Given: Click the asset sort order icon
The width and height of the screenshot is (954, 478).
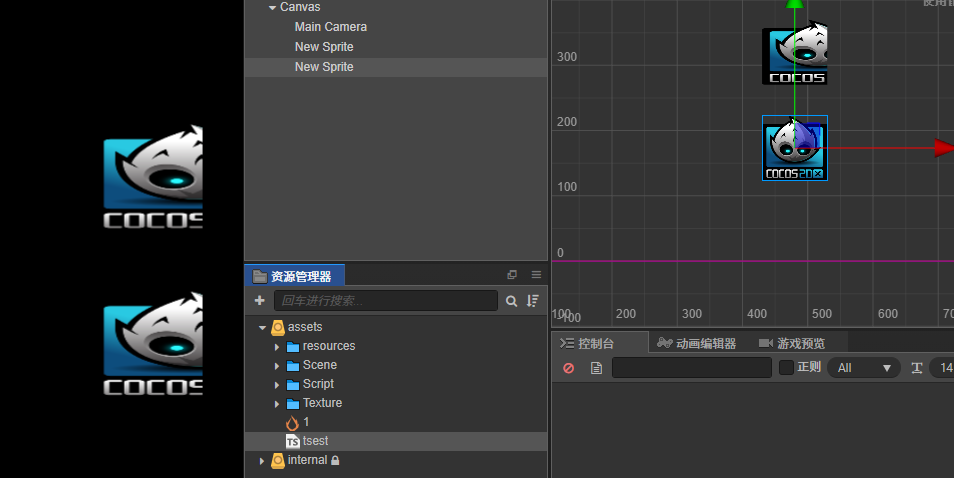Looking at the screenshot, I should pos(532,301).
